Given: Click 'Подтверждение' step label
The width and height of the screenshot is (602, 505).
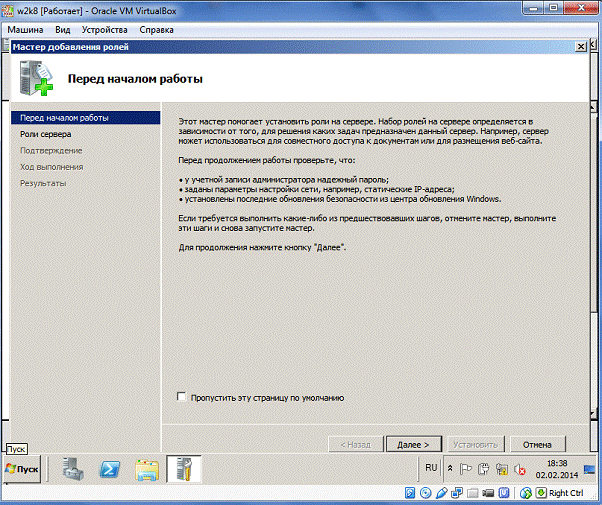Looking at the screenshot, I should click(51, 151).
